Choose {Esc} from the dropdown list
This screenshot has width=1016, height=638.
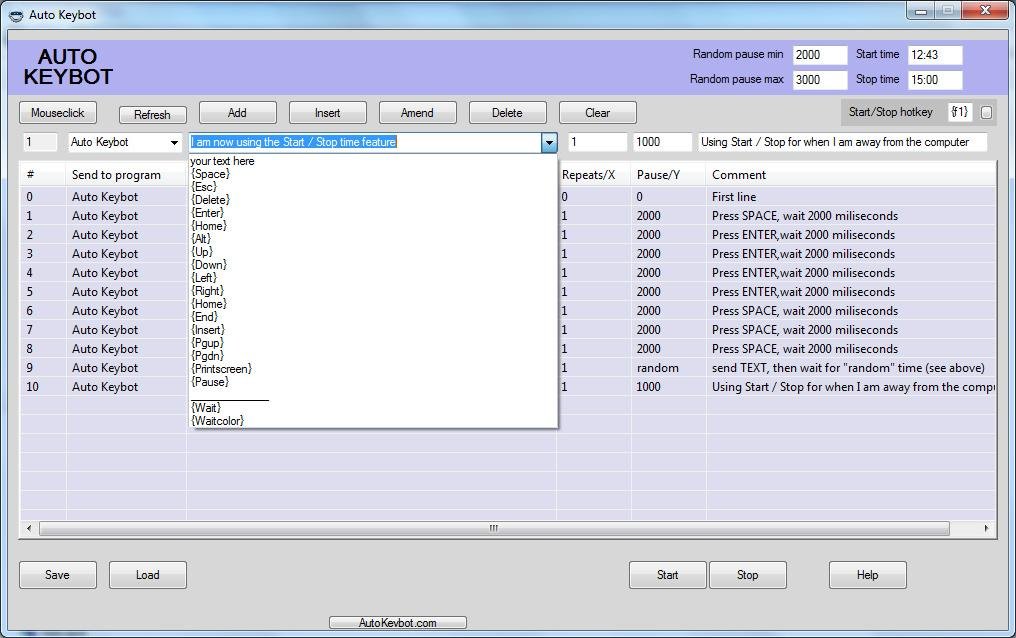click(203, 187)
